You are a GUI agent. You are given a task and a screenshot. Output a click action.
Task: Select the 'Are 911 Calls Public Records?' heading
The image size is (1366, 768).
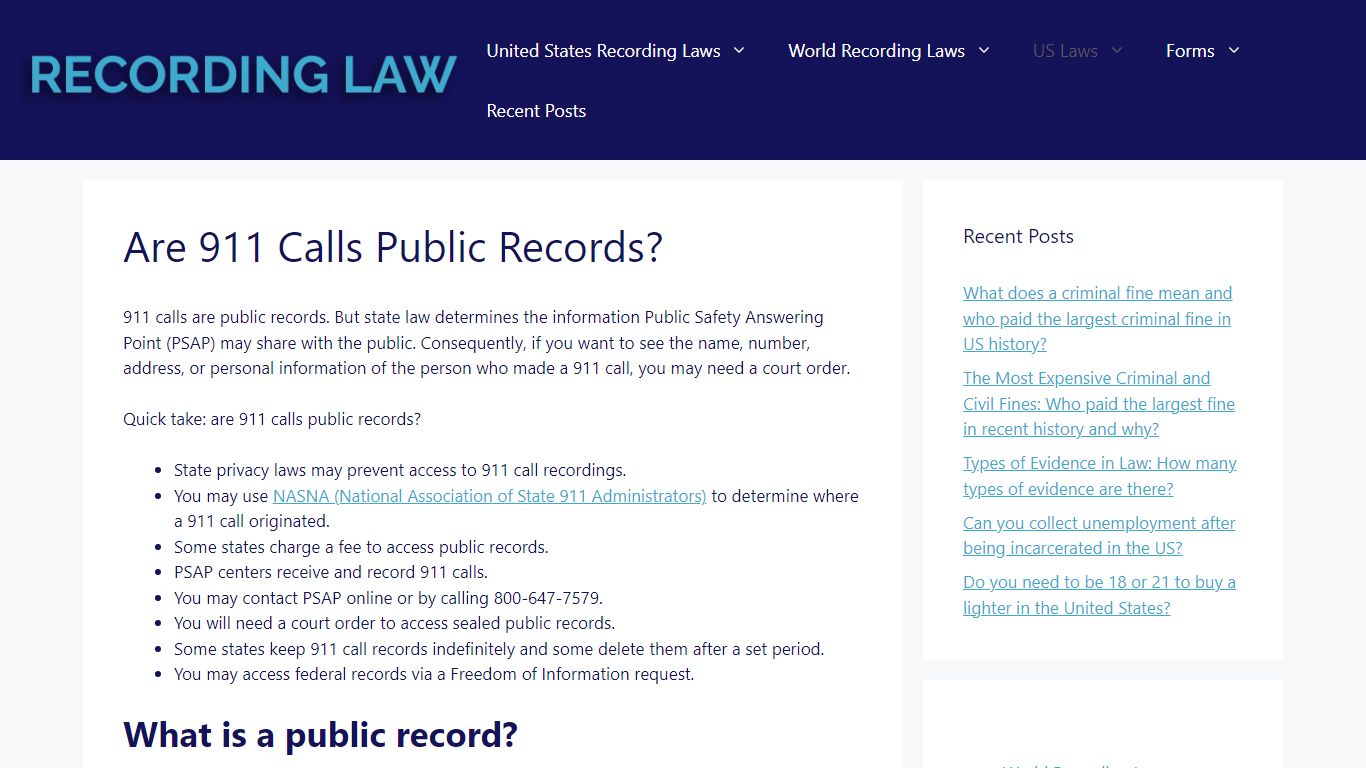393,247
